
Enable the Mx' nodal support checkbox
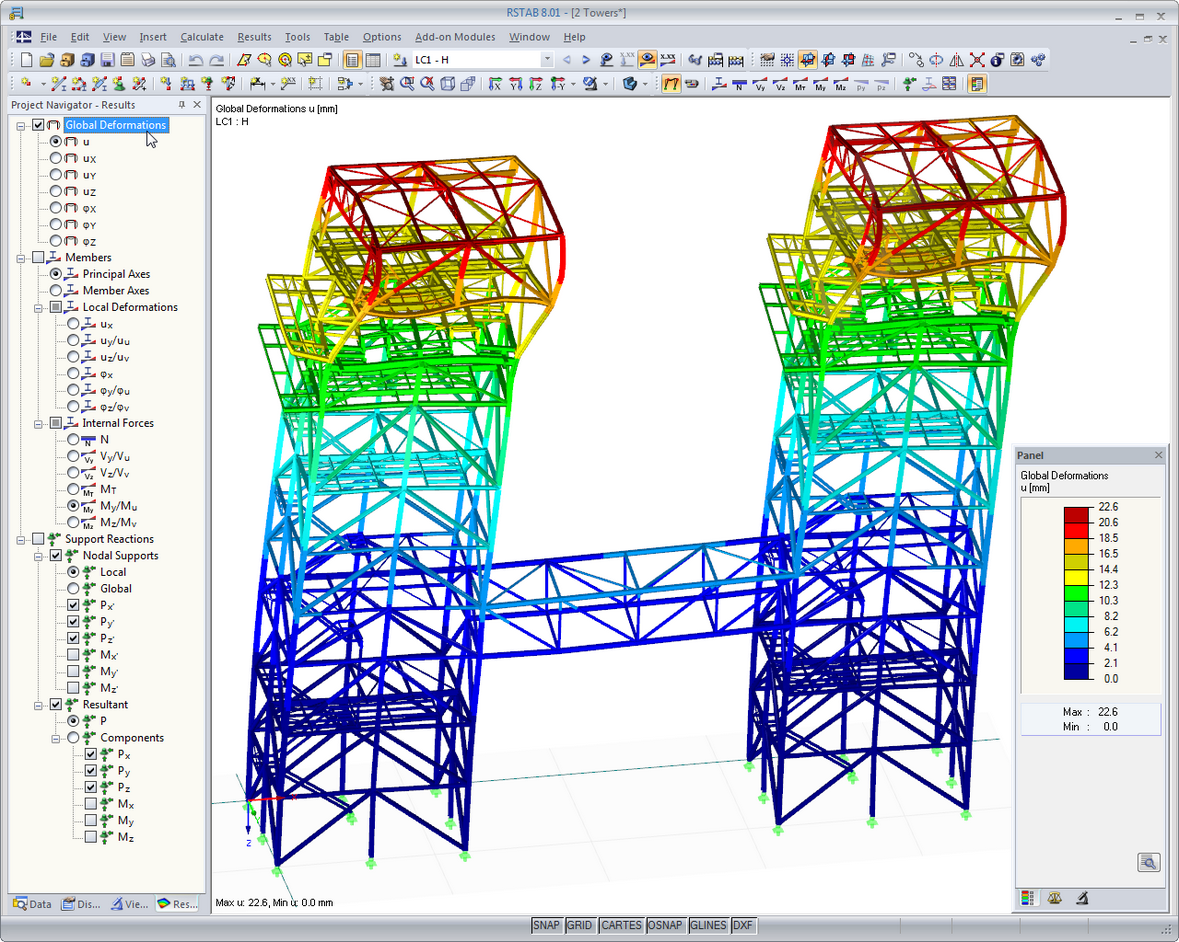pos(74,655)
